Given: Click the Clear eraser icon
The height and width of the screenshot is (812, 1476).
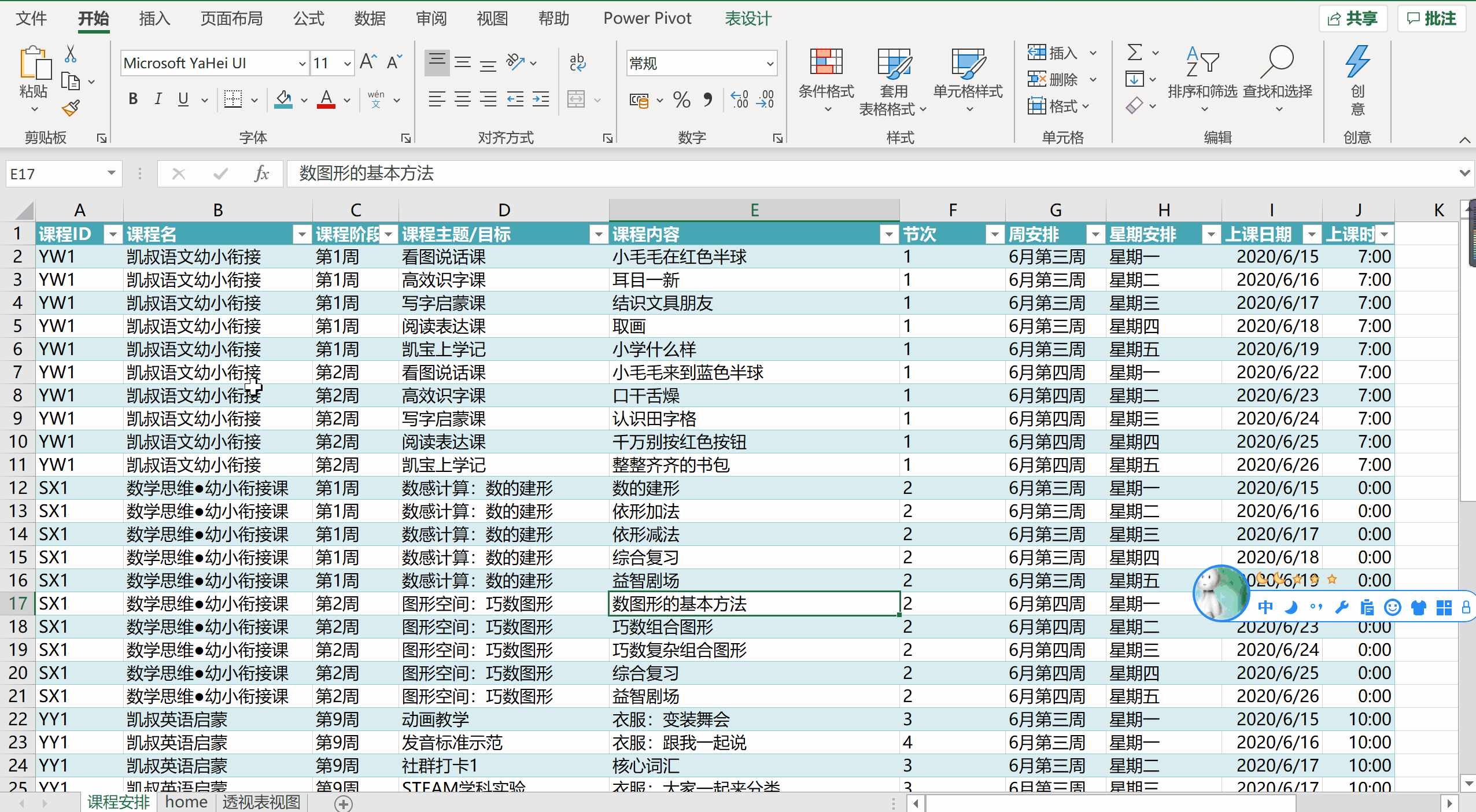Looking at the screenshot, I should 1134,105.
